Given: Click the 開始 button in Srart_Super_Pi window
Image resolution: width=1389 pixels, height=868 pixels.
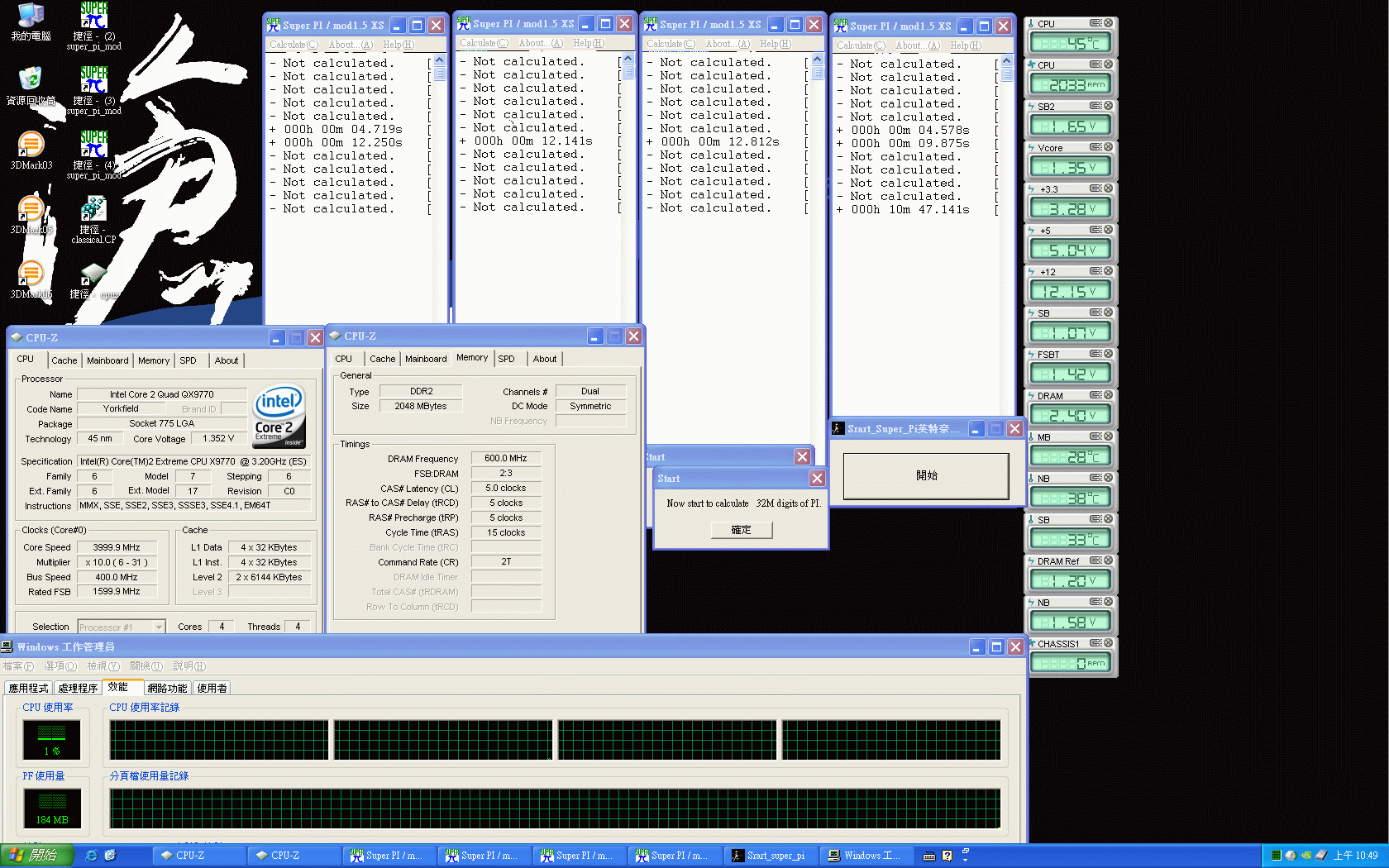Looking at the screenshot, I should pyautogui.click(x=926, y=476).
